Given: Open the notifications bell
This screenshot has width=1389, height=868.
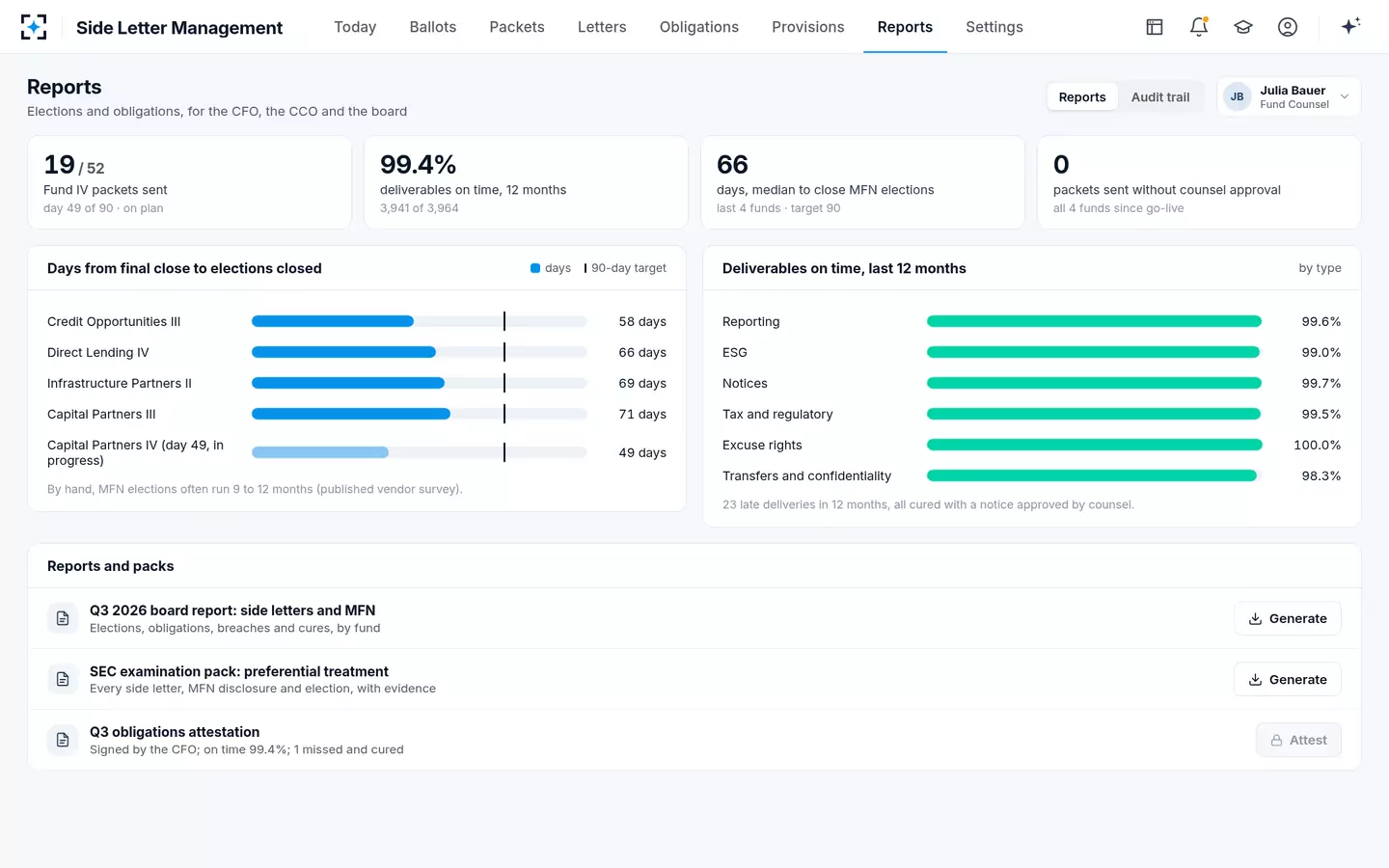Looking at the screenshot, I should click(x=1199, y=27).
